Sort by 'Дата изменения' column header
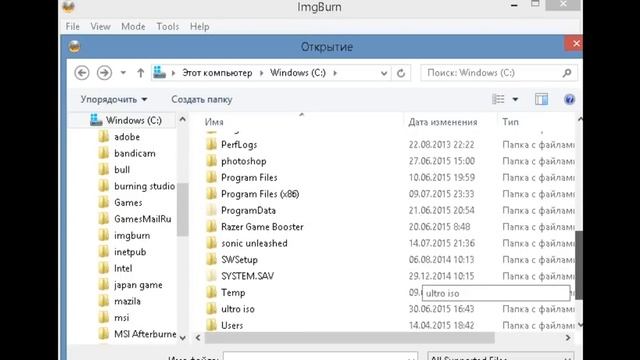Viewport: 640px width, 360px height. click(443, 122)
